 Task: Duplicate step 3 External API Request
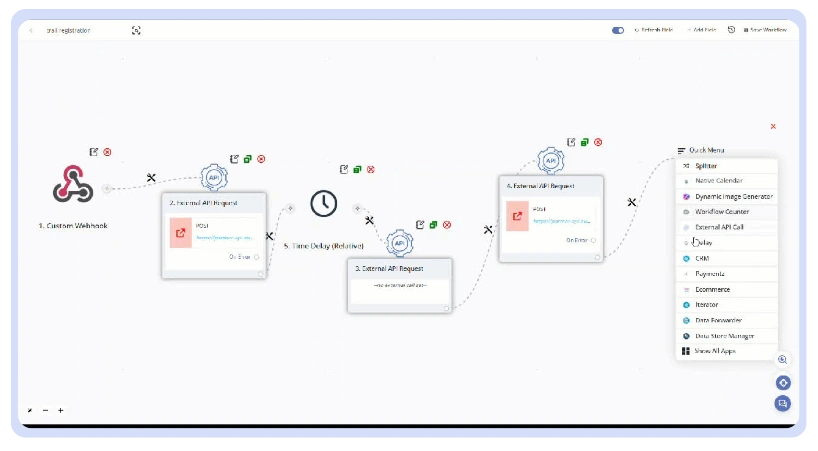click(x=434, y=225)
